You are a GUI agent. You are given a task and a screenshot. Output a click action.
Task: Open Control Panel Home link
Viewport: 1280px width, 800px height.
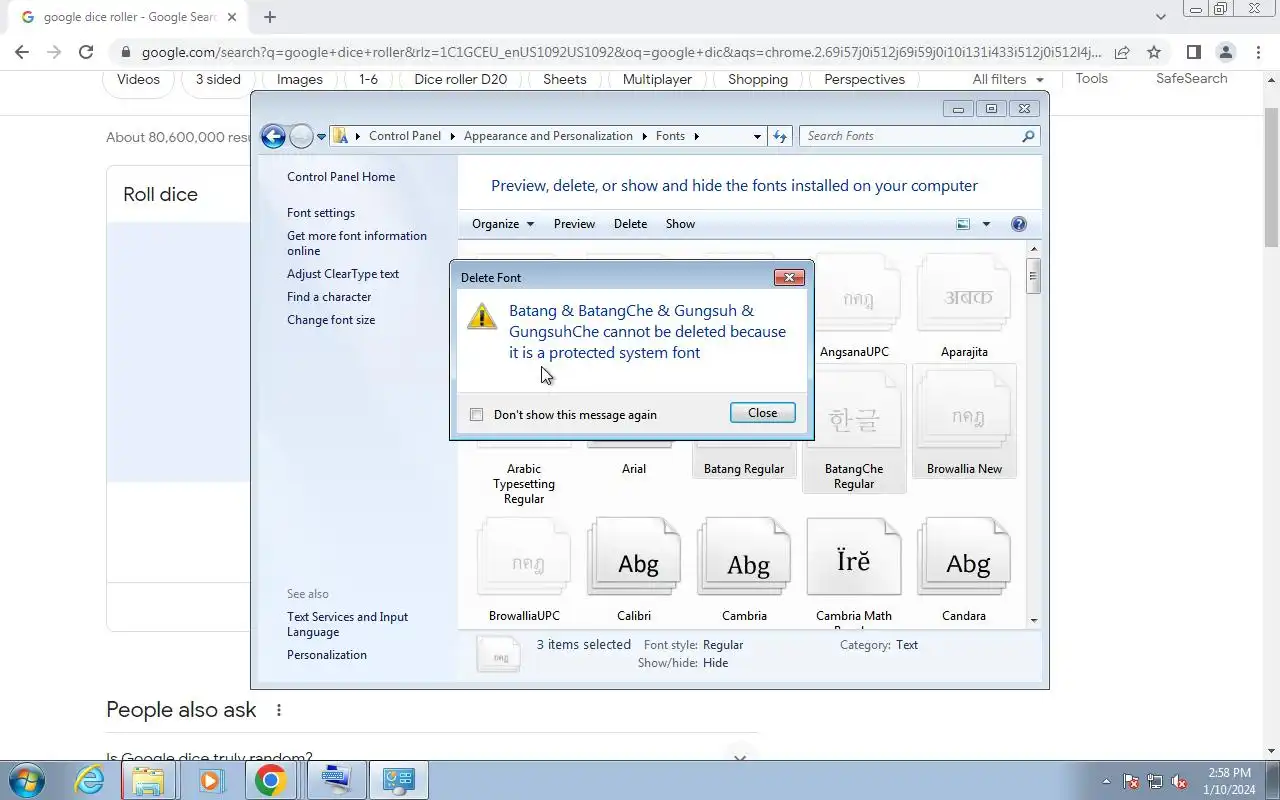click(341, 177)
